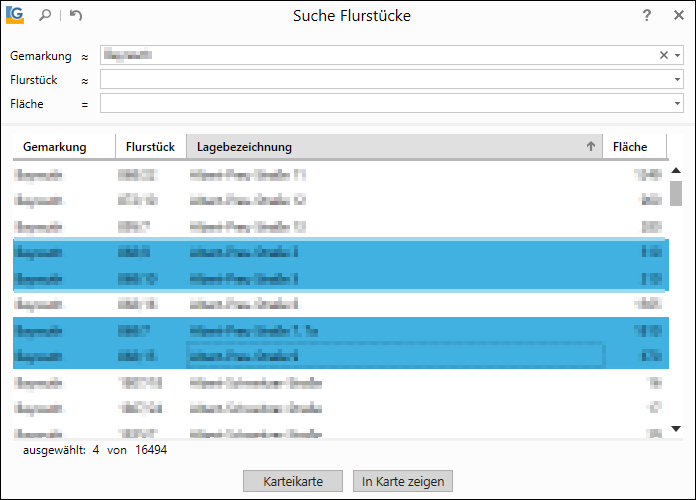Expand the Gemarkung dropdown list

pos(677,55)
